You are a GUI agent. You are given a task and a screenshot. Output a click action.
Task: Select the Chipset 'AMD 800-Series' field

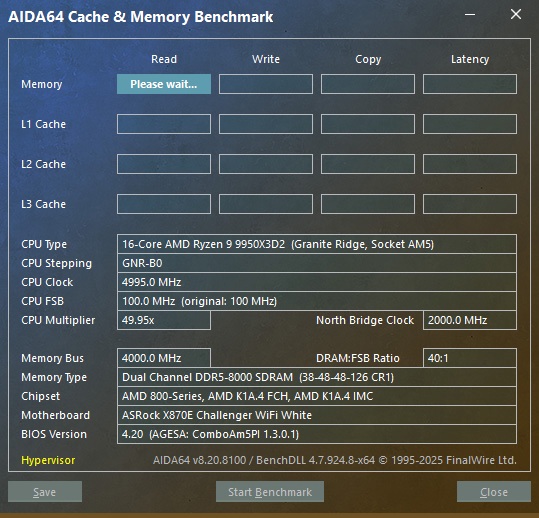pos(317,396)
